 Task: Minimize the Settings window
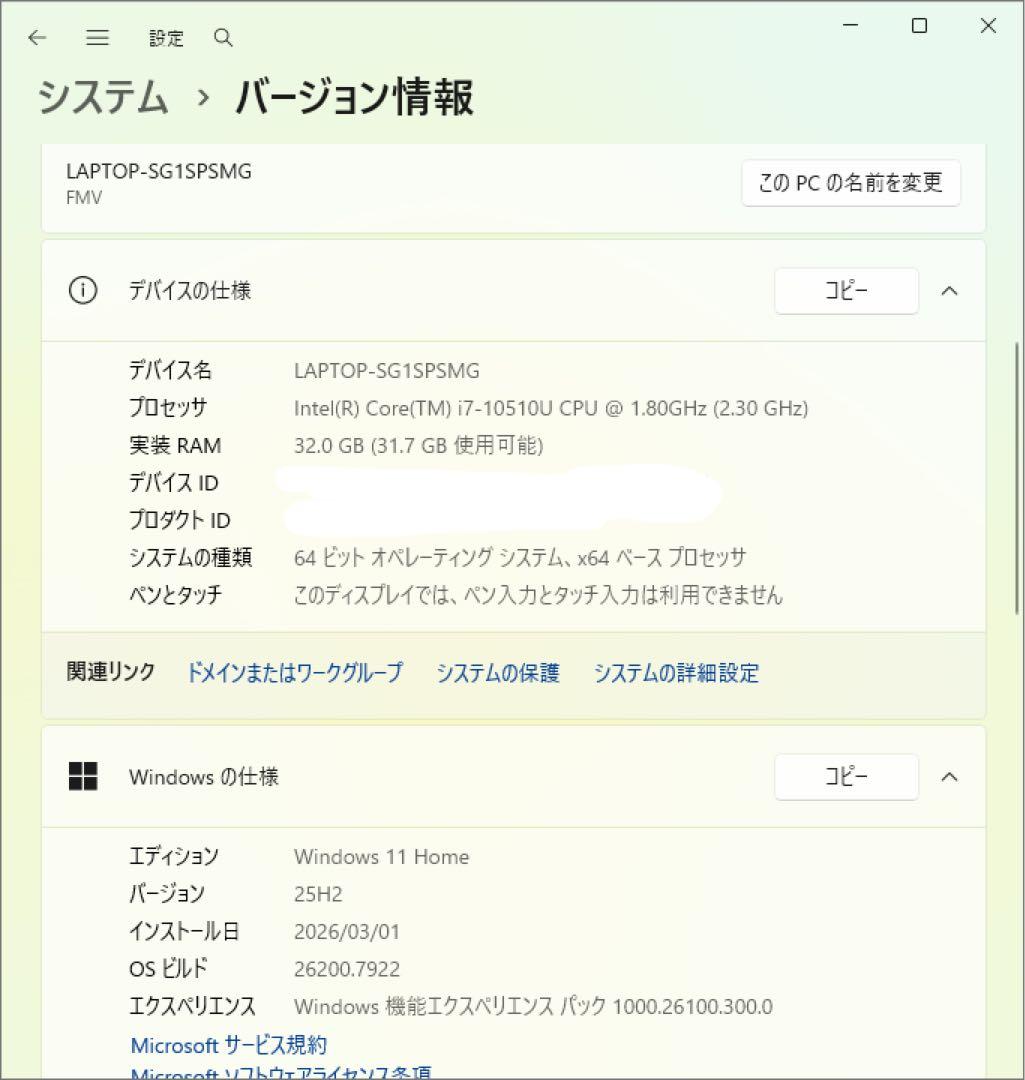point(851,25)
